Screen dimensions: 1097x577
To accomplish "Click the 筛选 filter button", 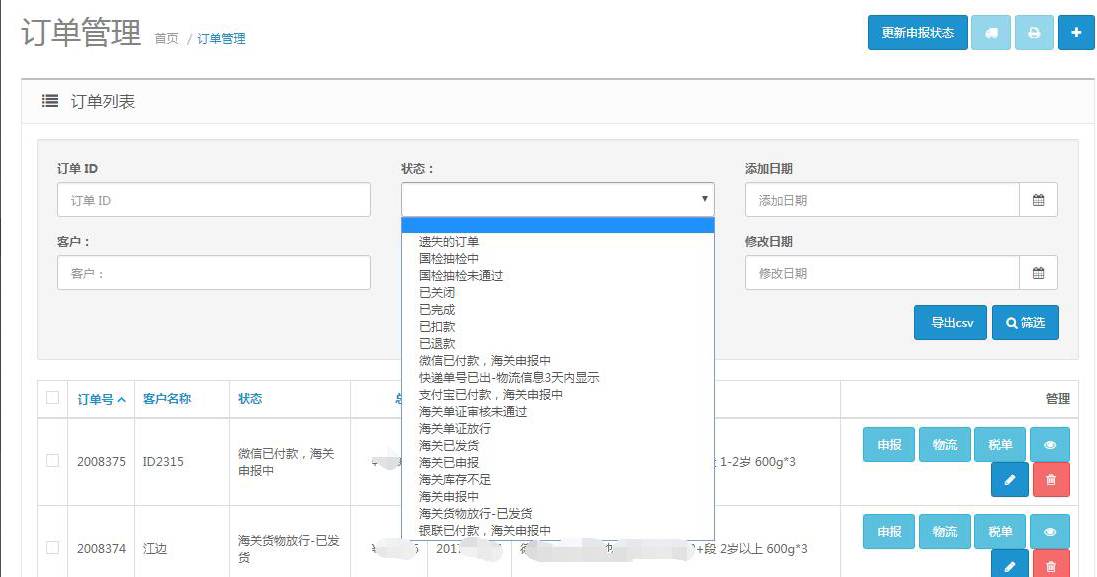I will click(1025, 322).
